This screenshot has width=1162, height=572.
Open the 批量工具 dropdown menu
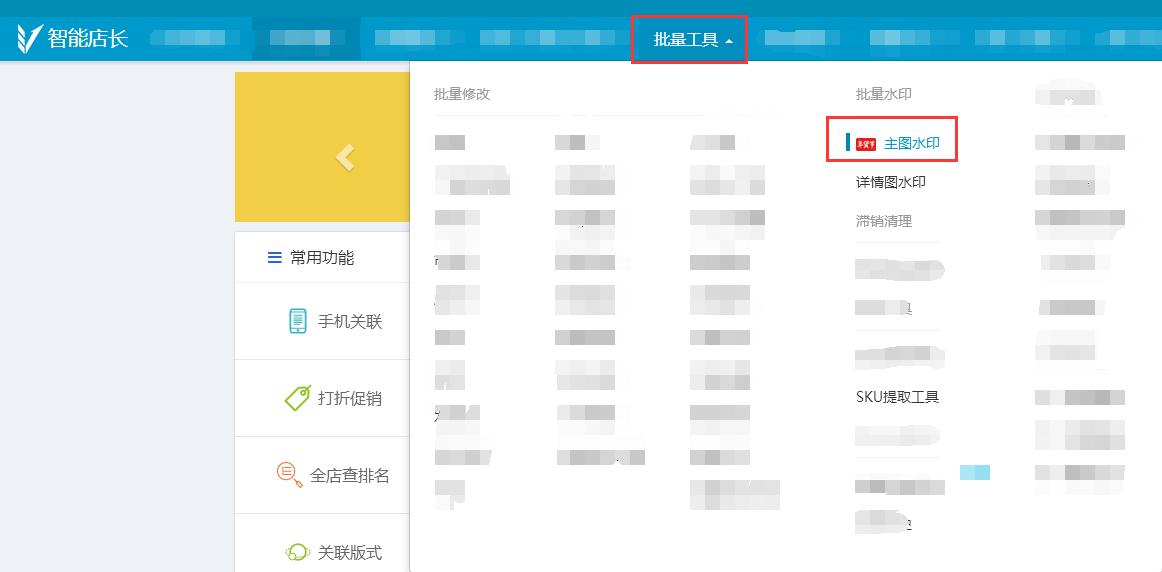(x=693, y=40)
